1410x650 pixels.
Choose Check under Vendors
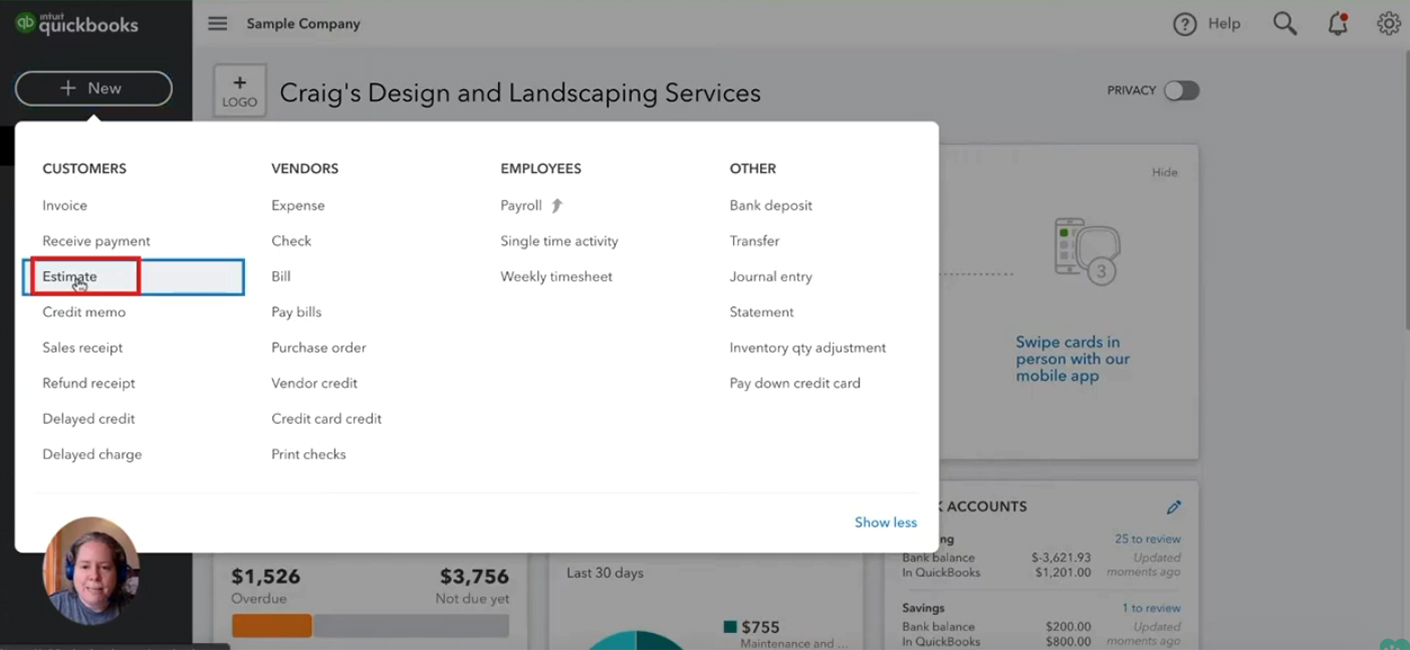pyautogui.click(x=291, y=241)
